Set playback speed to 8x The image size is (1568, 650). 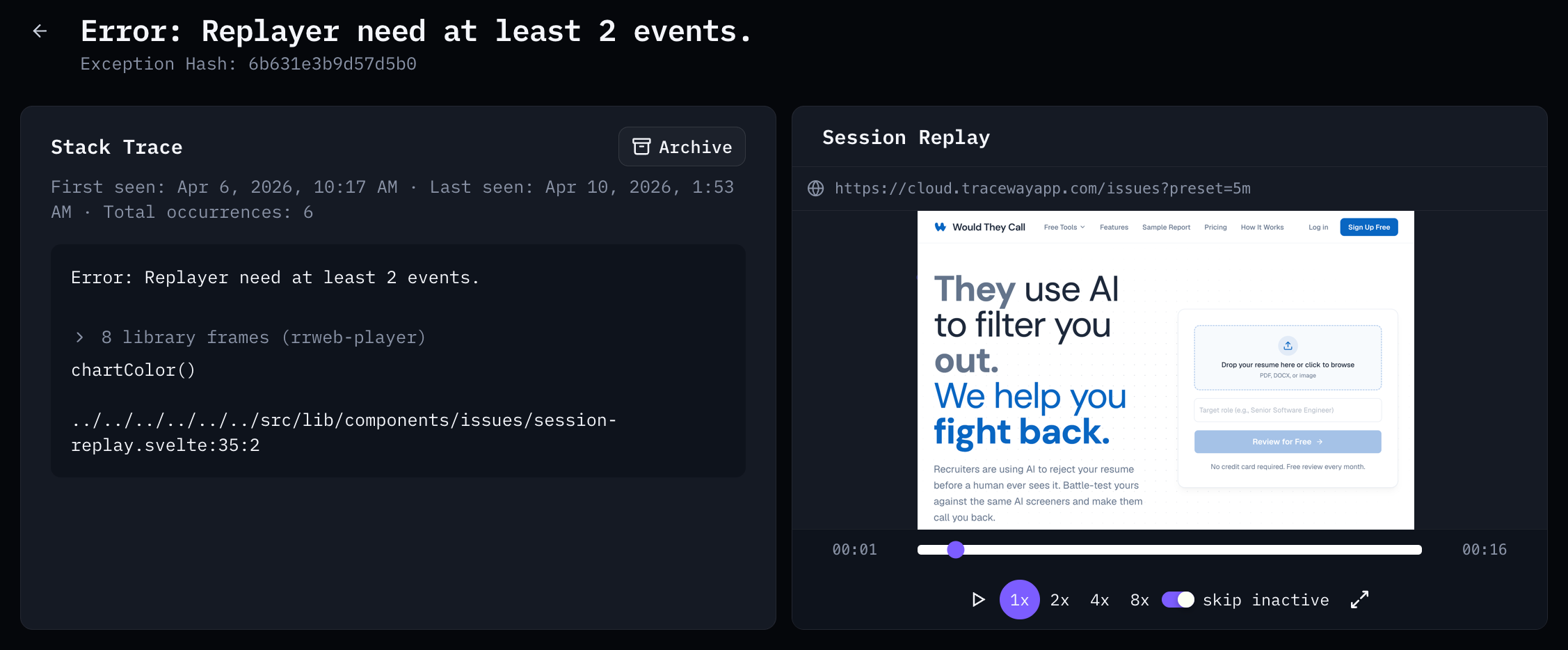click(x=1139, y=600)
